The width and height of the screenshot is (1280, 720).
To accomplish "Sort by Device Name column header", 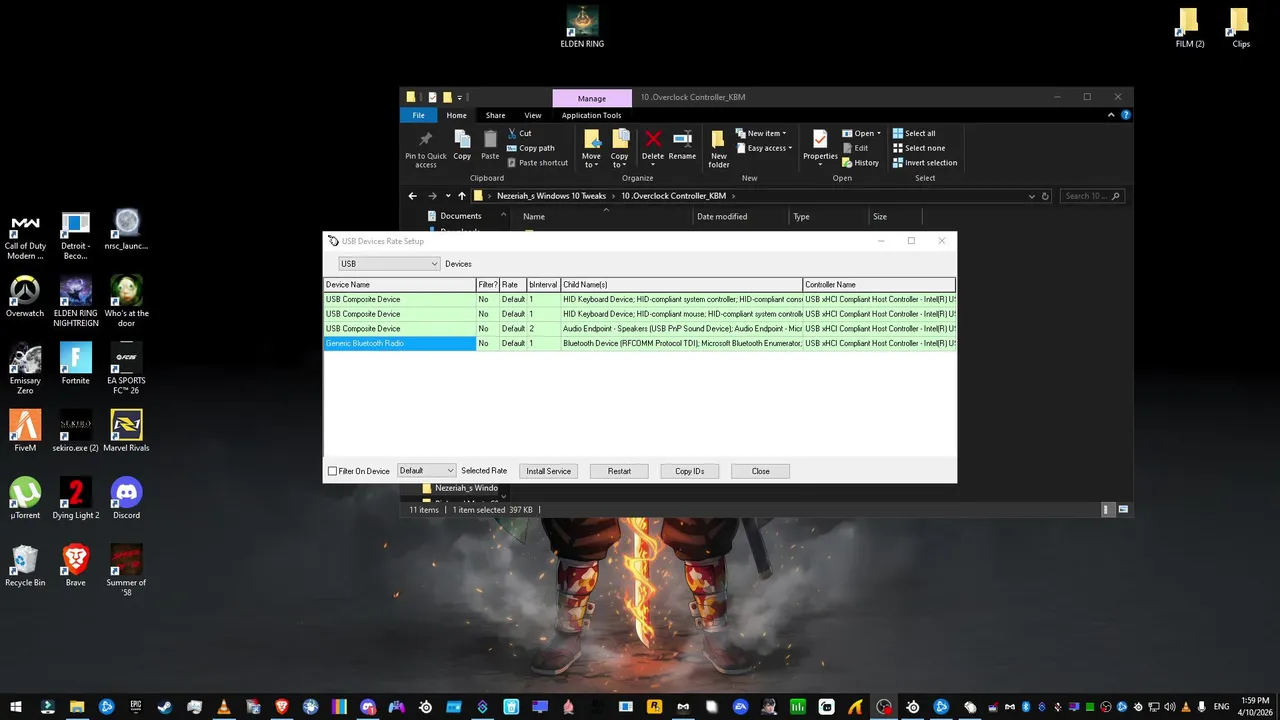I will [x=400, y=285].
